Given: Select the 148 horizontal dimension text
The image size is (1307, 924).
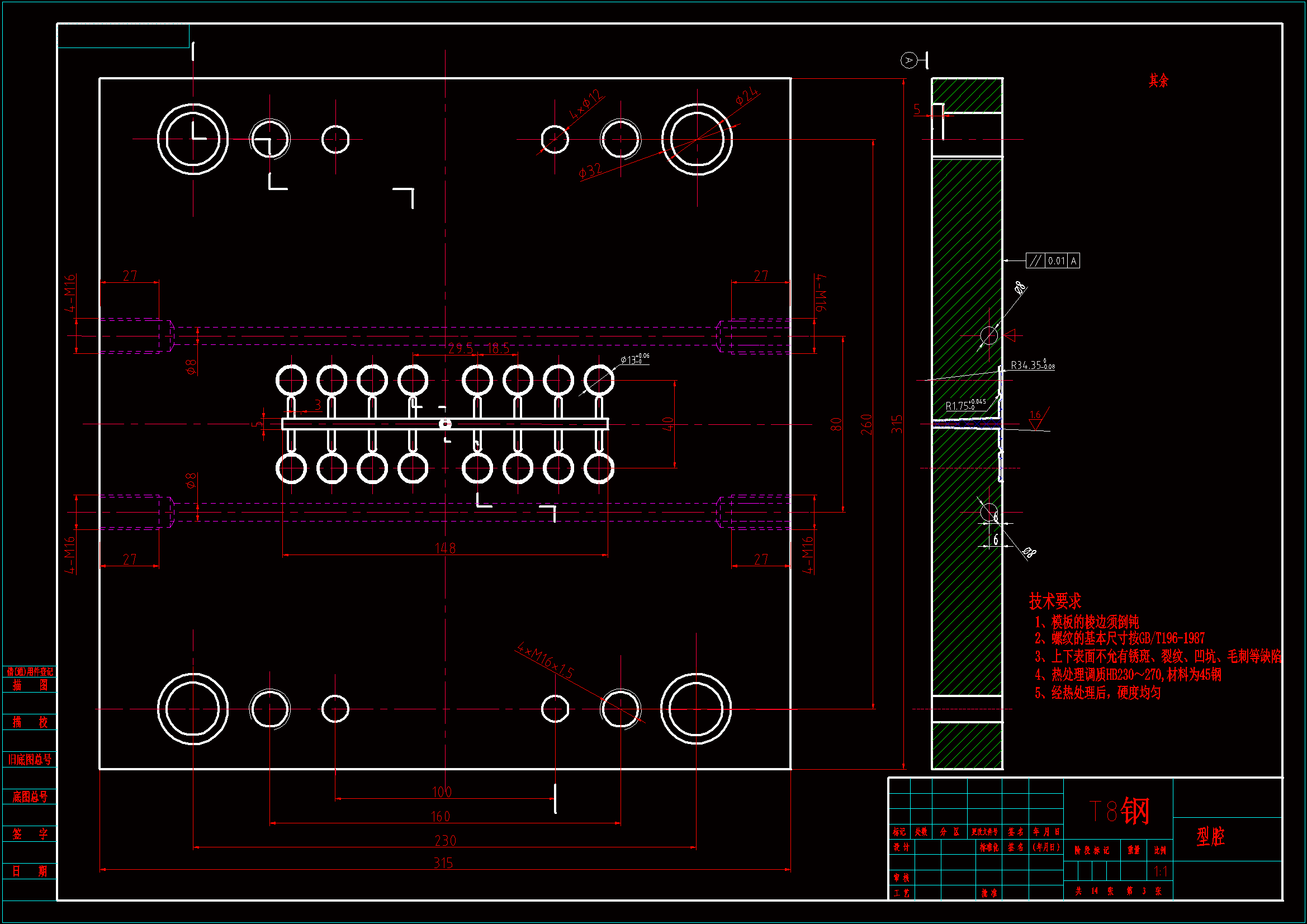Looking at the screenshot, I should click(445, 548).
